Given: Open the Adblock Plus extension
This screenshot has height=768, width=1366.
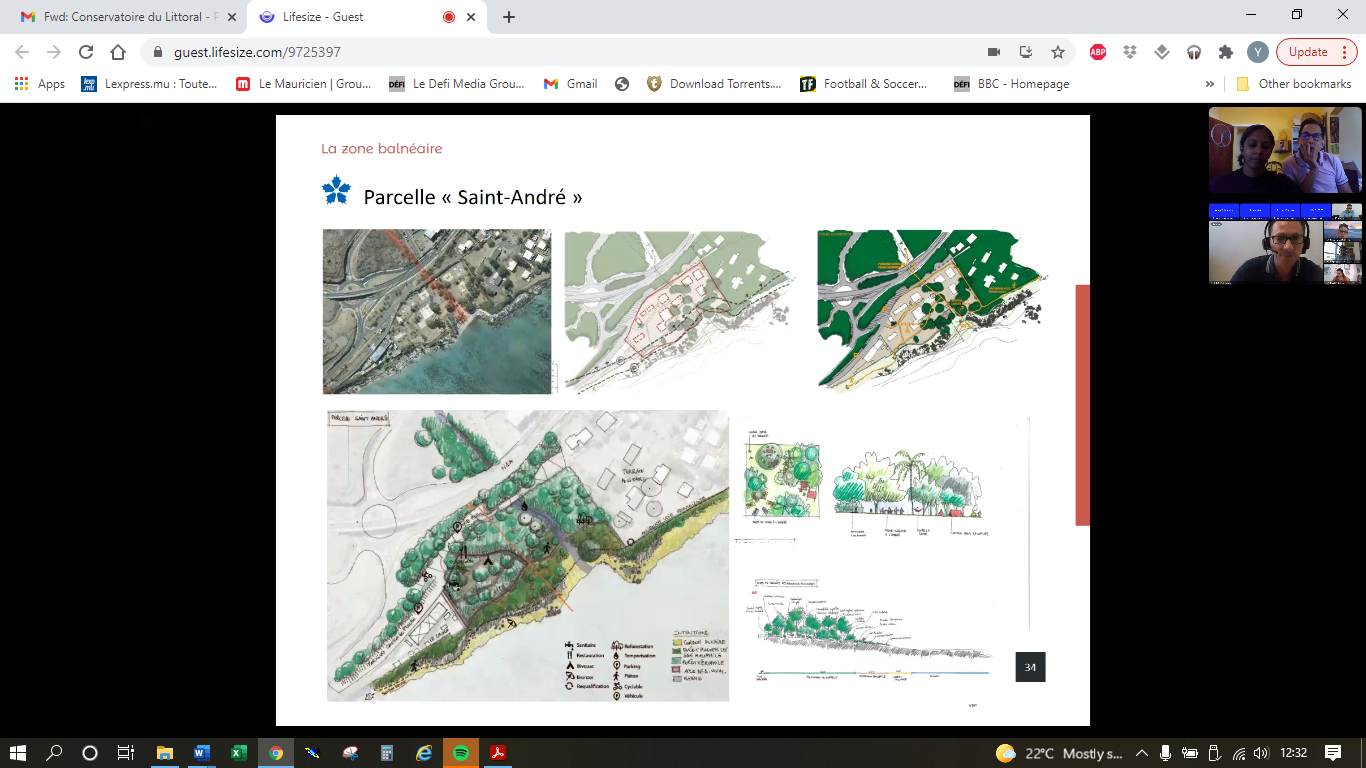Looking at the screenshot, I should click(1098, 52).
